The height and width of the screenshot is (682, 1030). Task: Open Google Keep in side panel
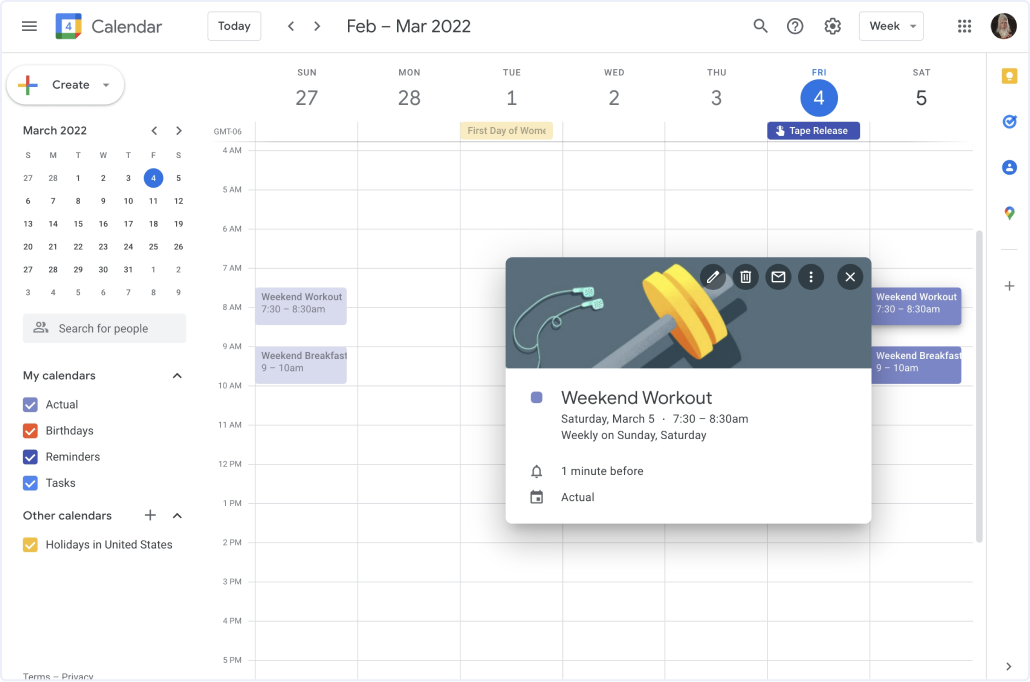tap(1009, 76)
